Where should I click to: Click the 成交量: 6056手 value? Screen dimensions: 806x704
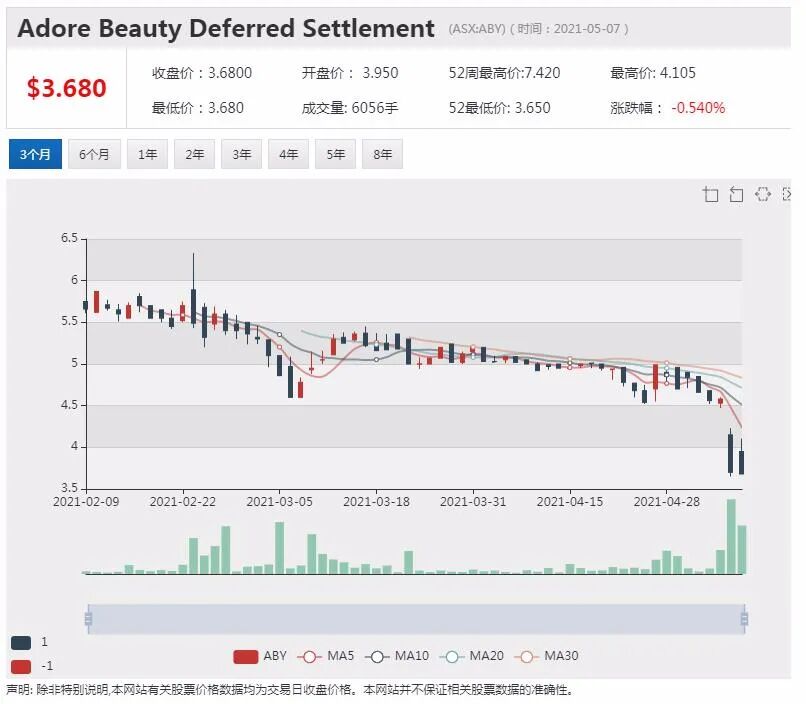click(x=350, y=108)
